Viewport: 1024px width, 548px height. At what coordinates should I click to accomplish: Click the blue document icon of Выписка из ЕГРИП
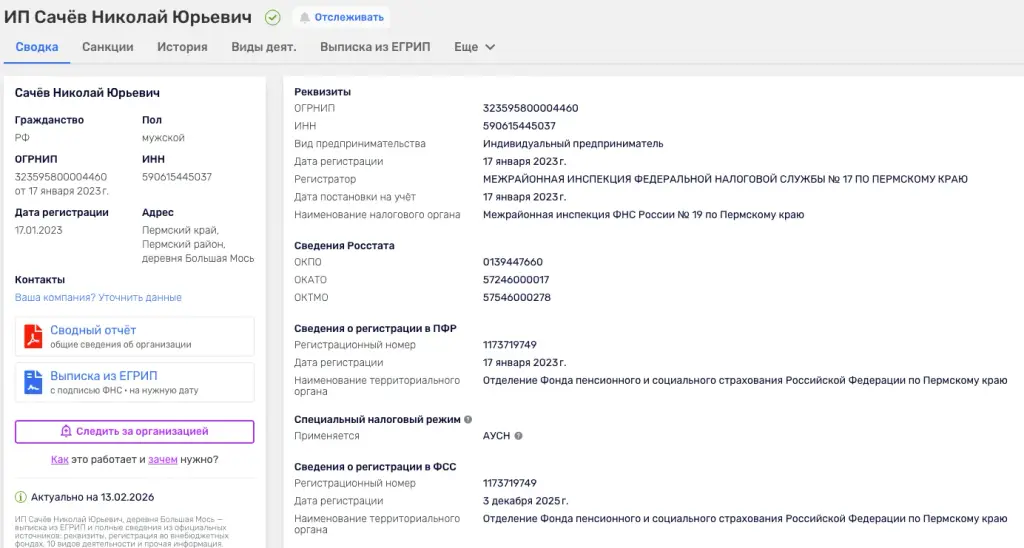tap(33, 382)
